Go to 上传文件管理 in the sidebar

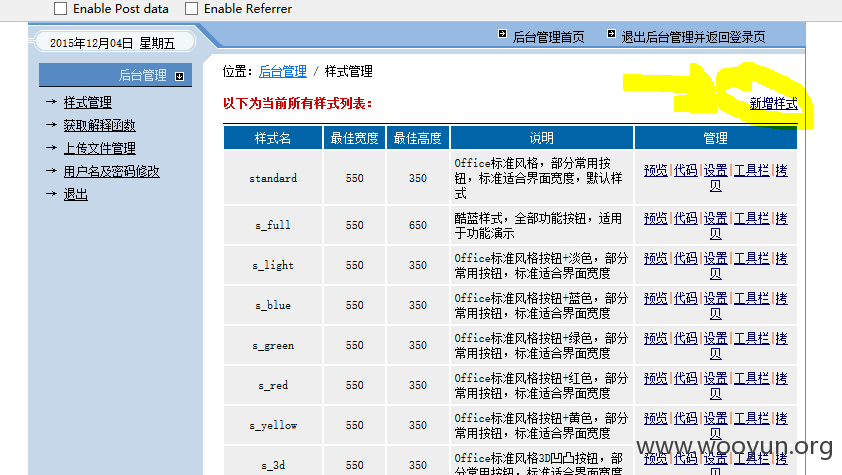[99, 148]
